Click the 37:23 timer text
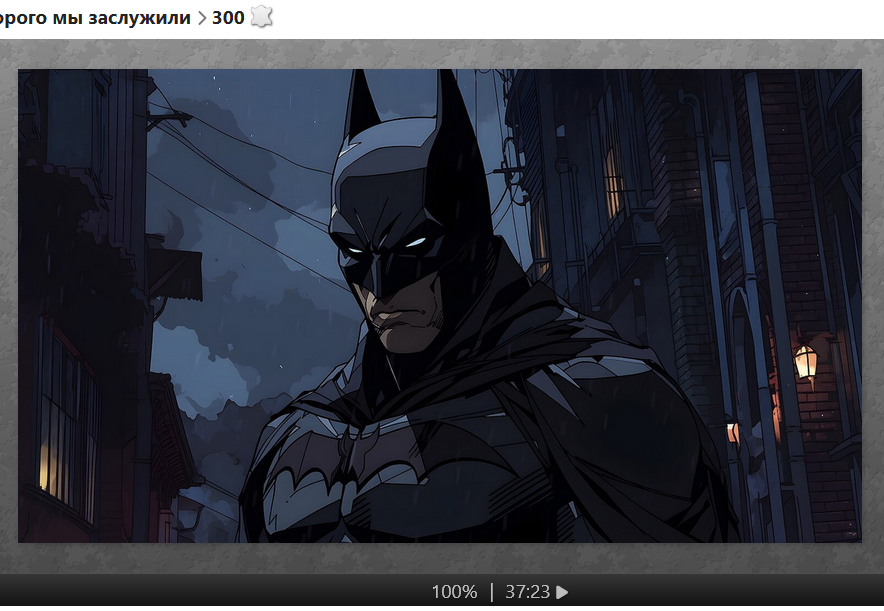The width and height of the screenshot is (884, 611). point(527,592)
